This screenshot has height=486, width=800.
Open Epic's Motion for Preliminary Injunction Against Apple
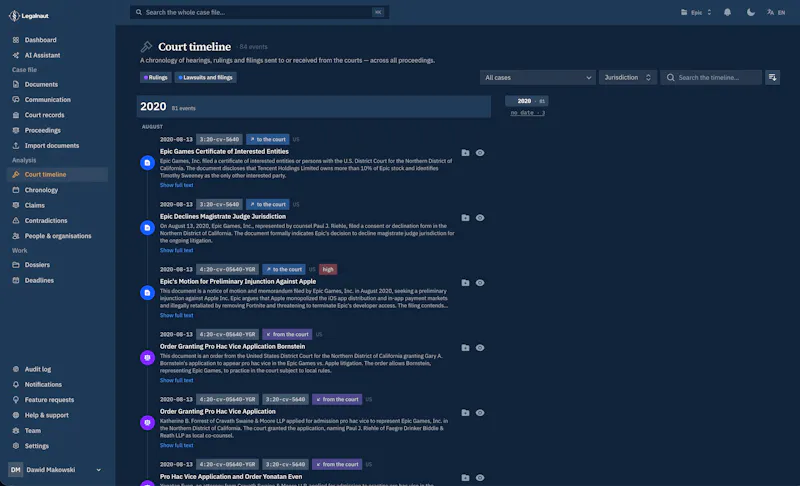pyautogui.click(x=238, y=282)
